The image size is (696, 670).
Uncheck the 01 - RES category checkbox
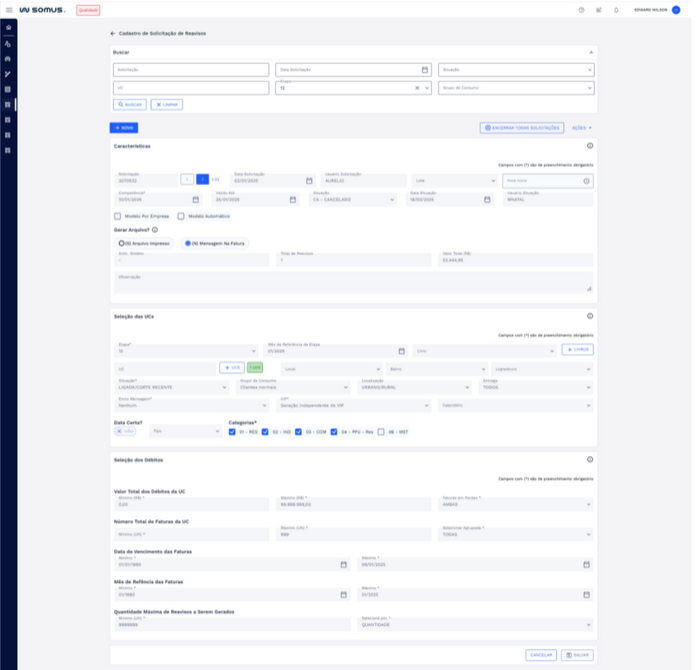click(x=232, y=431)
